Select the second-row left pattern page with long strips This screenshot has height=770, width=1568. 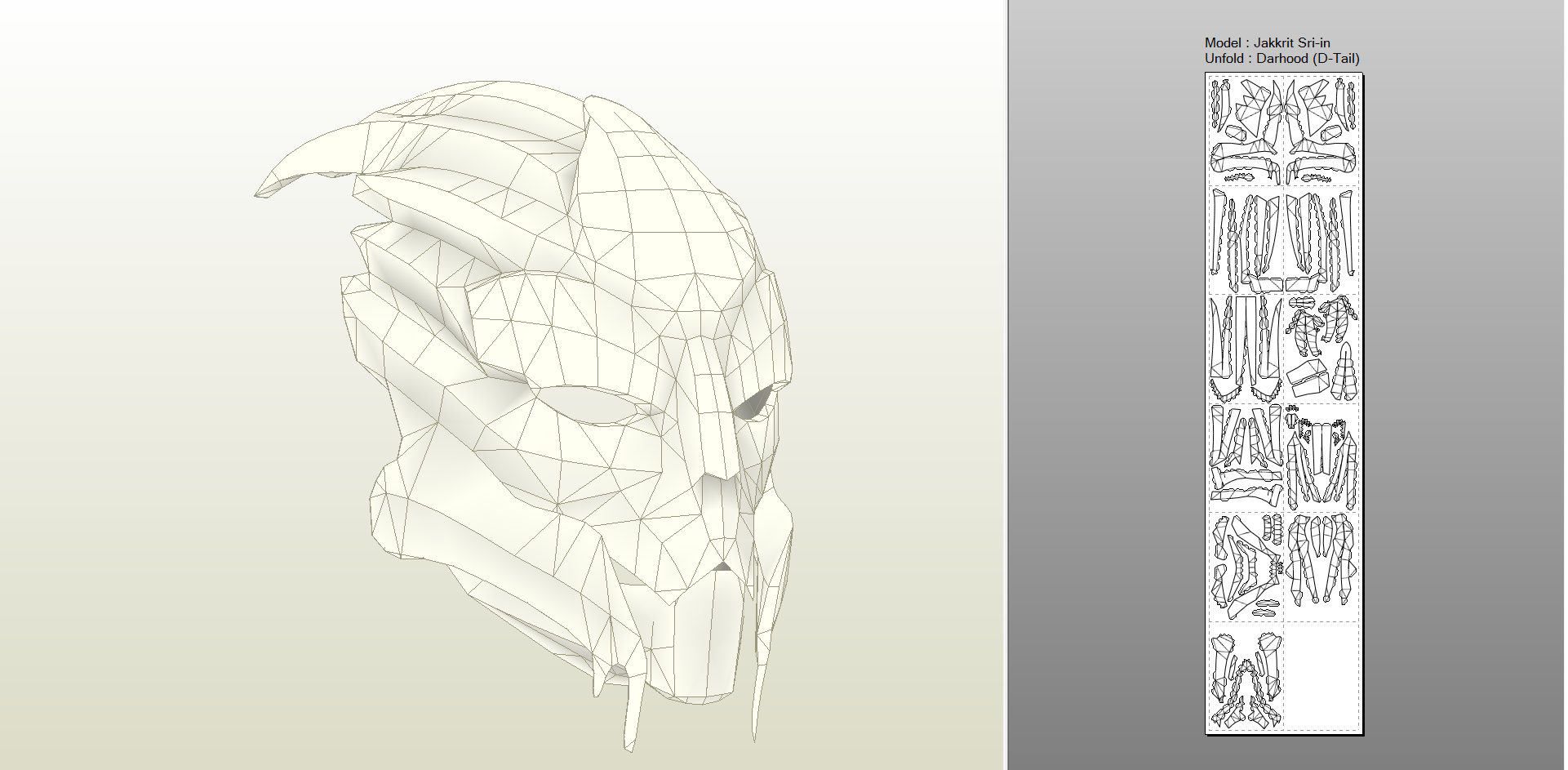point(1246,241)
